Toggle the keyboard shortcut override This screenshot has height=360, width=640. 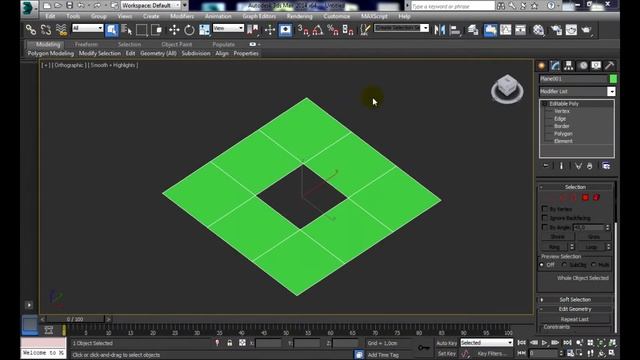285,30
